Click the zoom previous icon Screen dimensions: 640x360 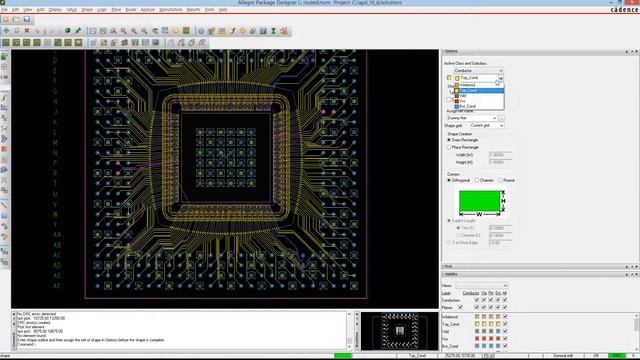tap(155, 31)
